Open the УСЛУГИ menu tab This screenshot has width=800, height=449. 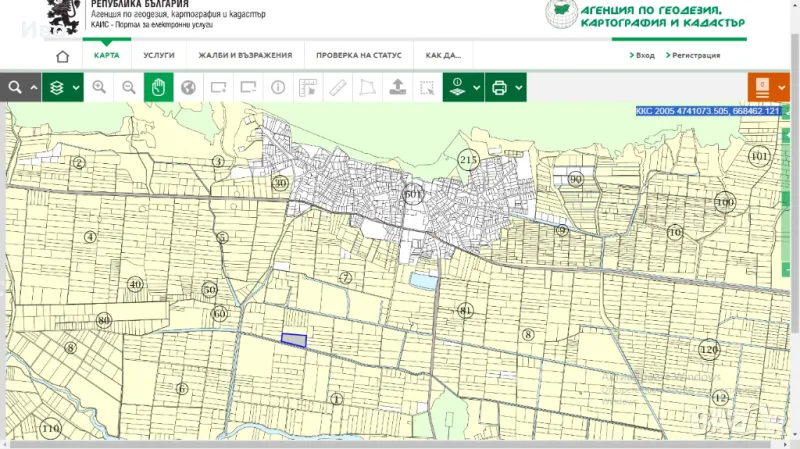(x=159, y=56)
